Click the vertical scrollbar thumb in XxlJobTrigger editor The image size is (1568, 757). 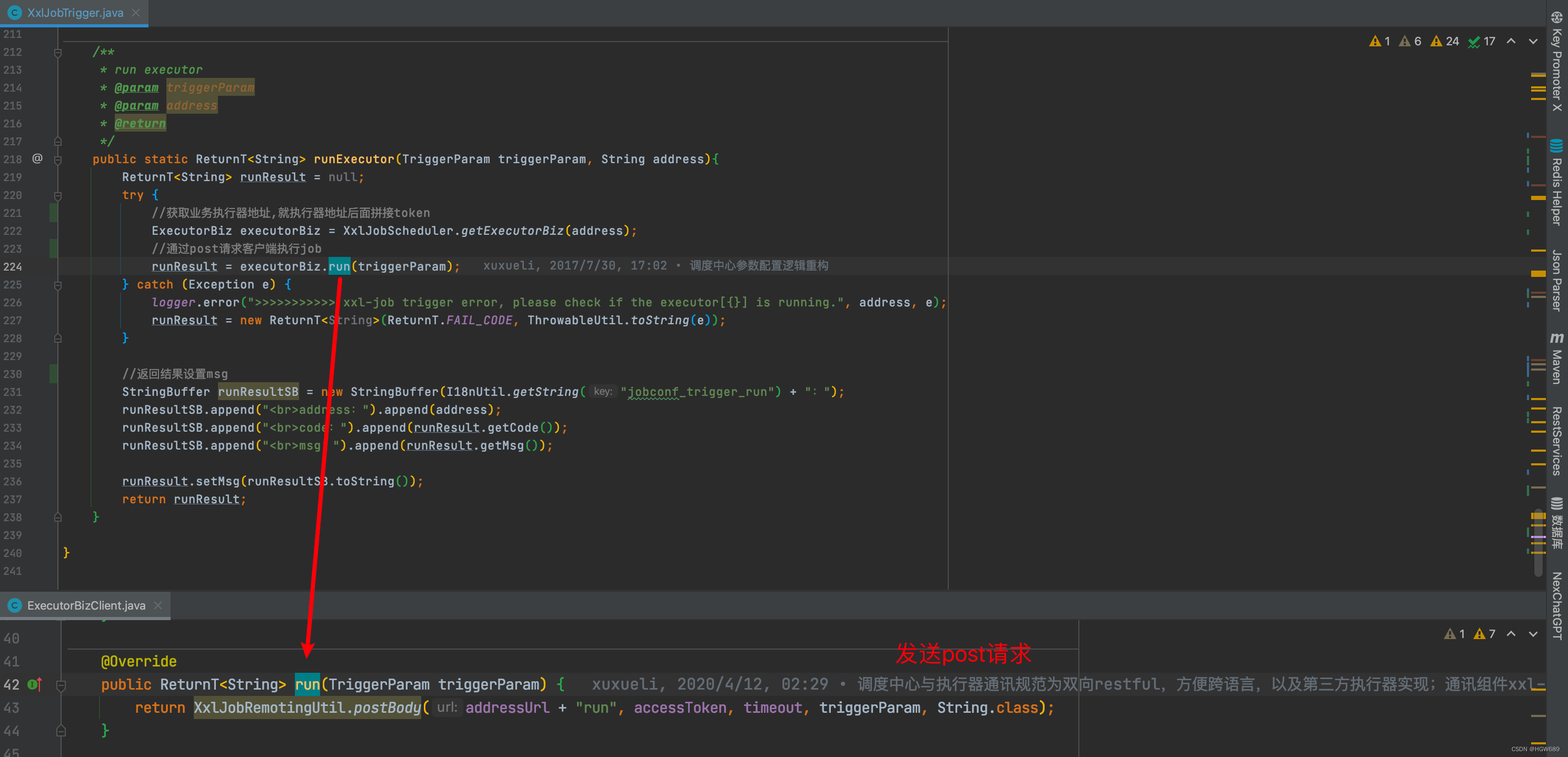coord(1538,542)
